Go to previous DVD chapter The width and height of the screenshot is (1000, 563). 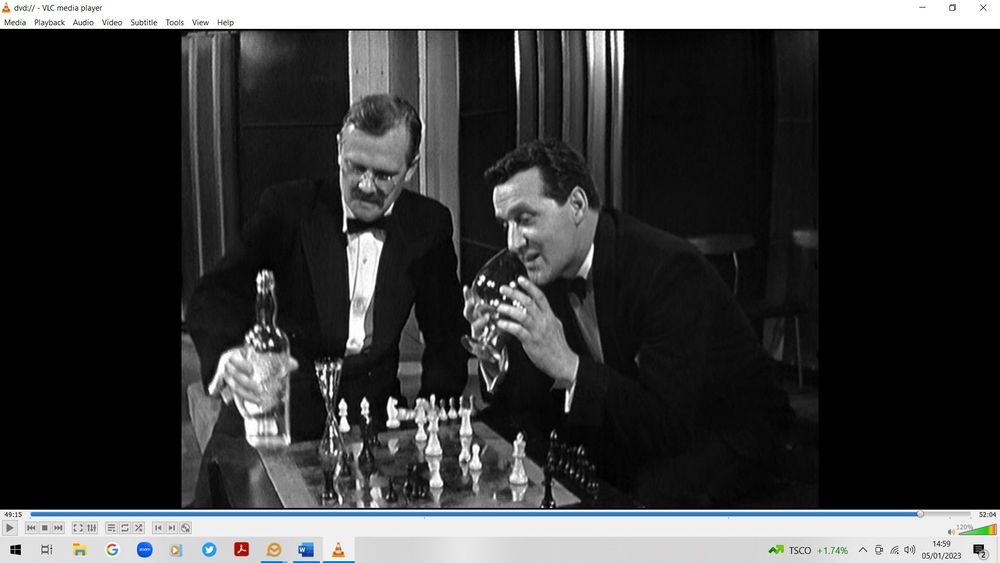click(x=158, y=528)
